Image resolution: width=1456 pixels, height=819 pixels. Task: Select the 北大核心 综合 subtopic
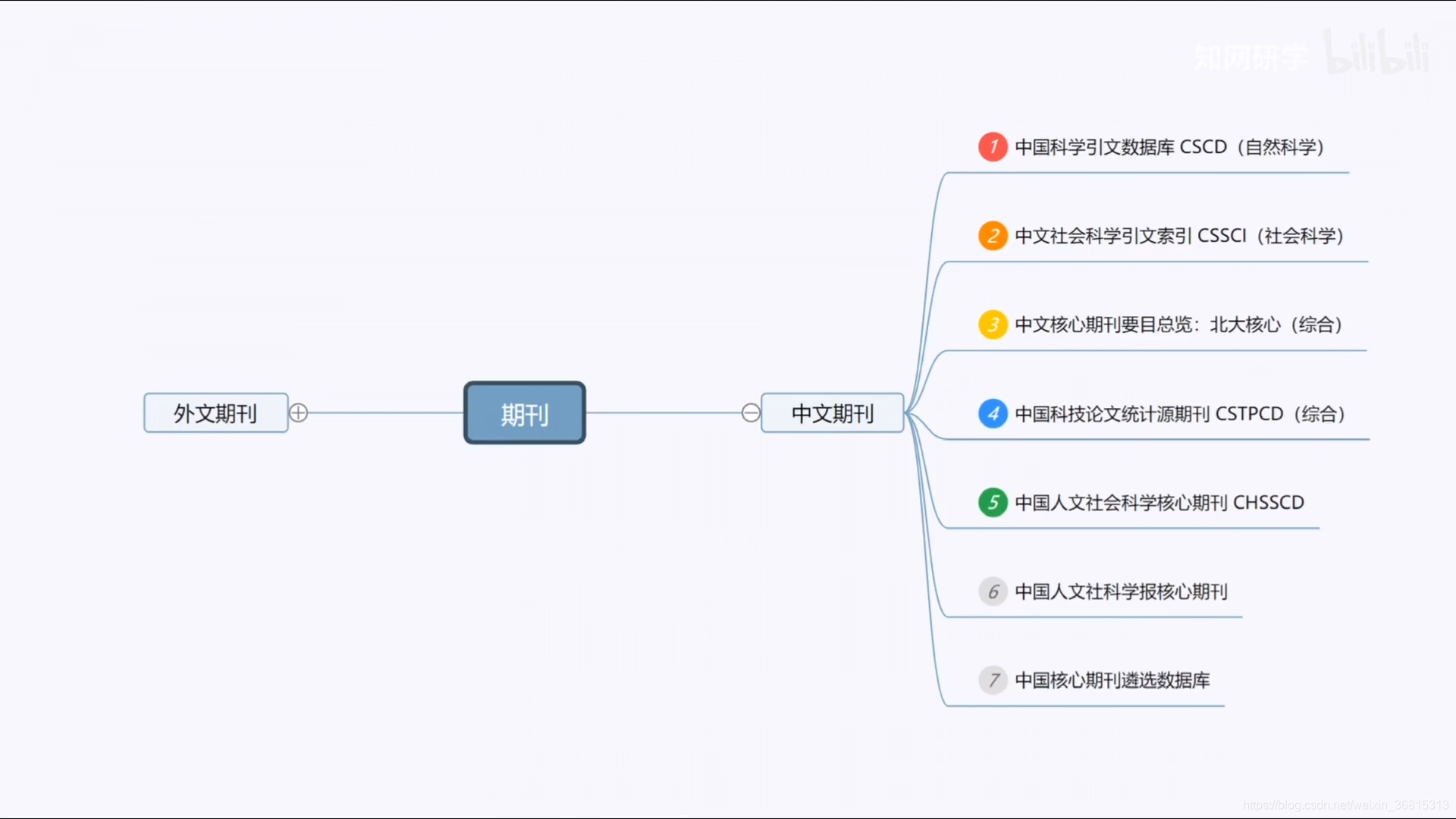pos(1178,325)
